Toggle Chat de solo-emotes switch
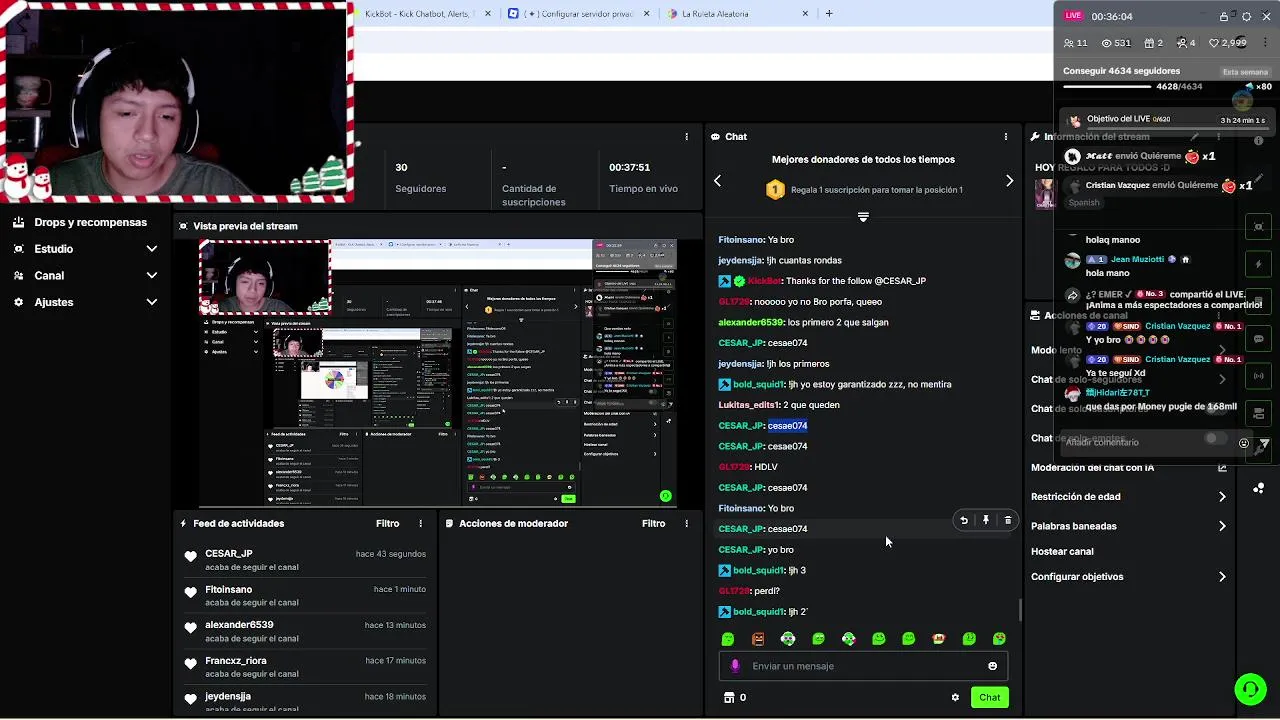This screenshot has height=720, width=1280. (1215, 438)
